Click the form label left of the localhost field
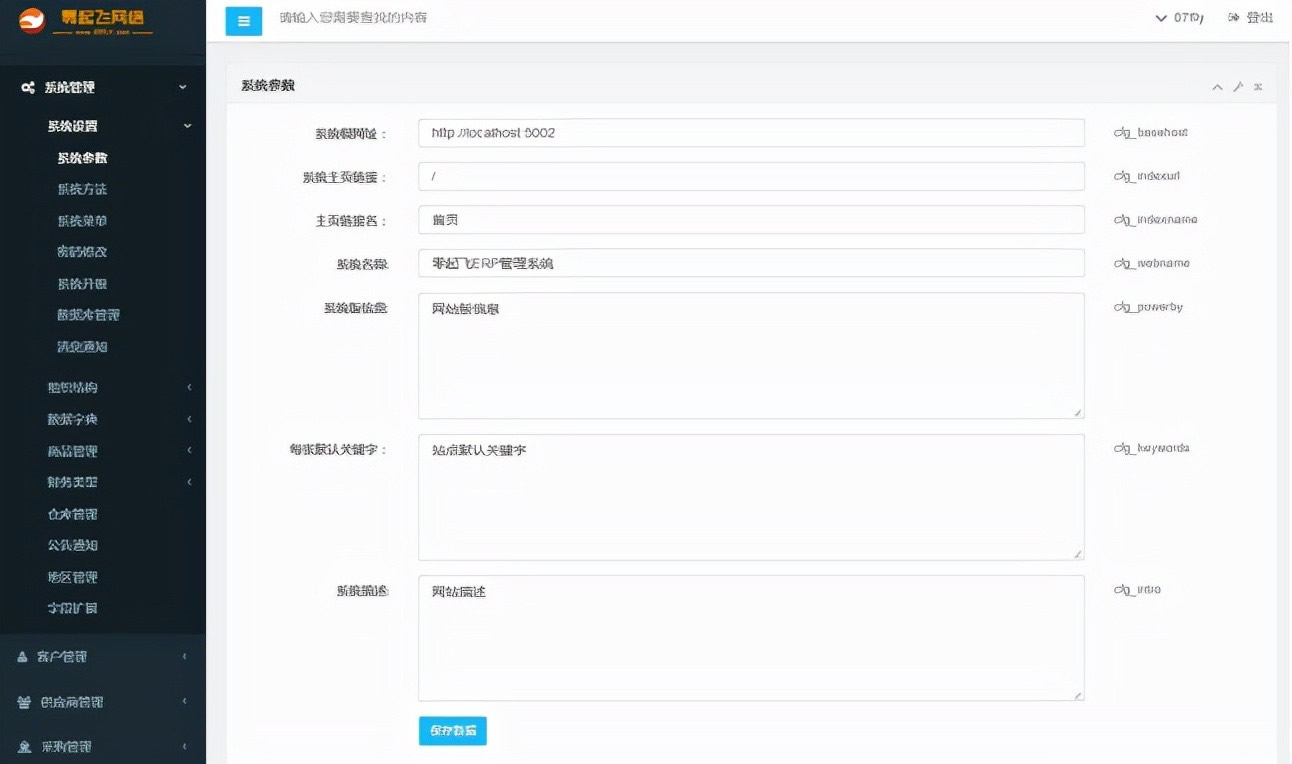1292x764 pixels. pos(351,134)
